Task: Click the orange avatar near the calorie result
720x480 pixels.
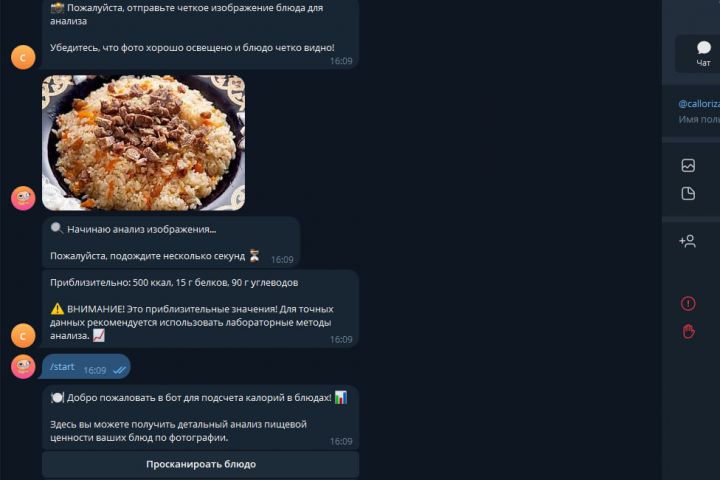Action: 23,335
